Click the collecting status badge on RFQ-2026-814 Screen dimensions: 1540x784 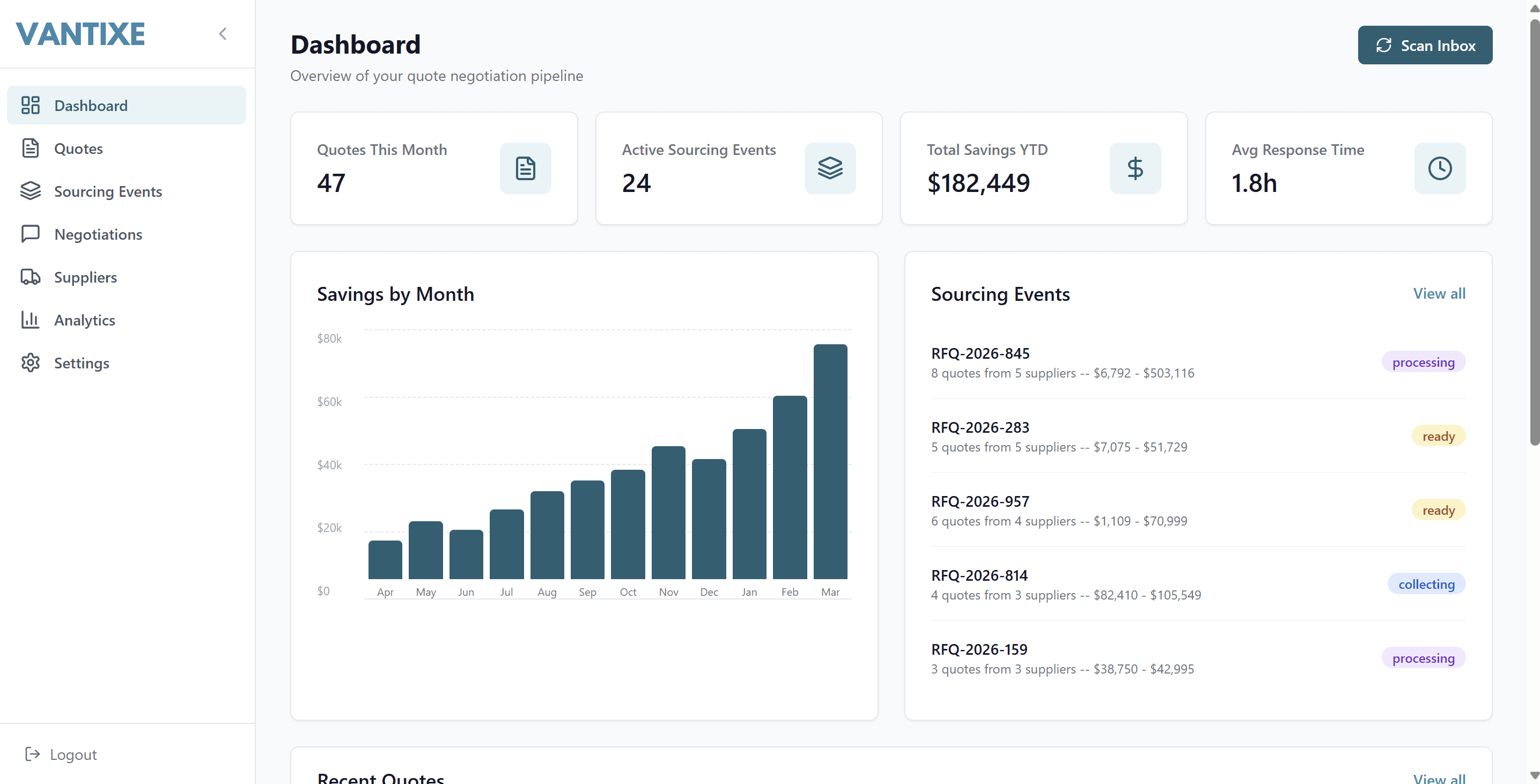(x=1426, y=584)
